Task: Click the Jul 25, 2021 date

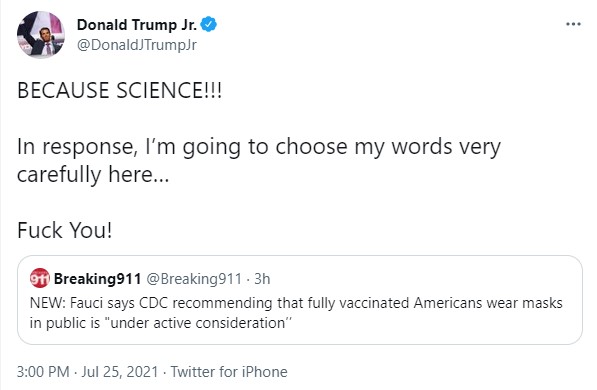Action: [x=120, y=372]
